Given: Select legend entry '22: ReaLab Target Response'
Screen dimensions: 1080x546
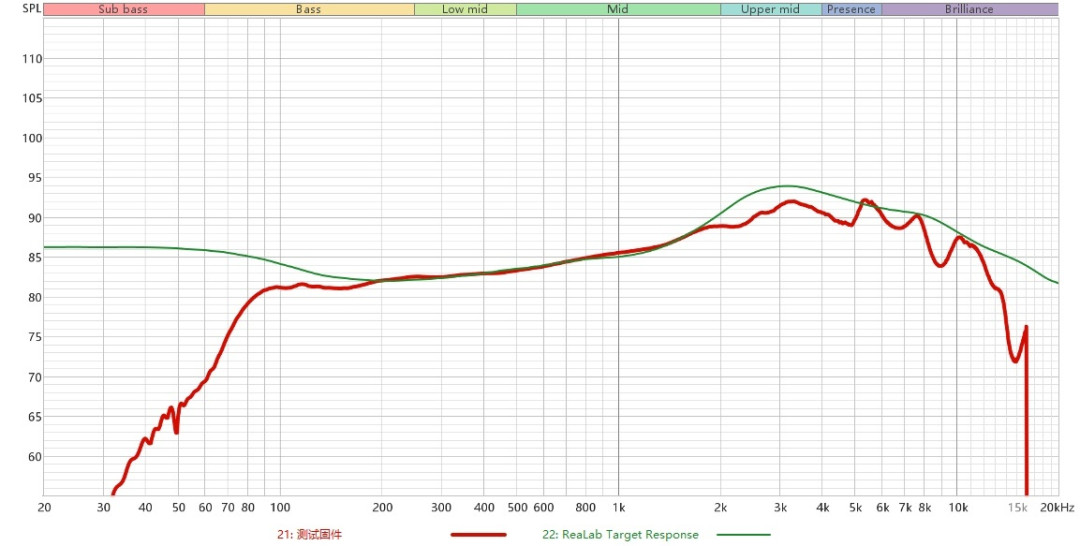Looking at the screenshot, I should (620, 535).
